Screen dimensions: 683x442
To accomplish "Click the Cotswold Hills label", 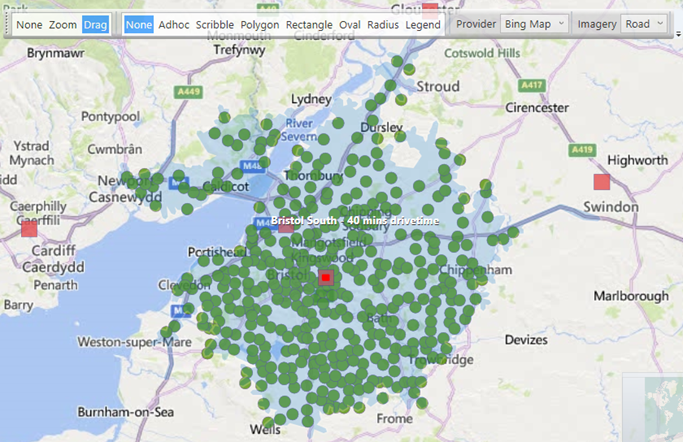I will 482,53.
